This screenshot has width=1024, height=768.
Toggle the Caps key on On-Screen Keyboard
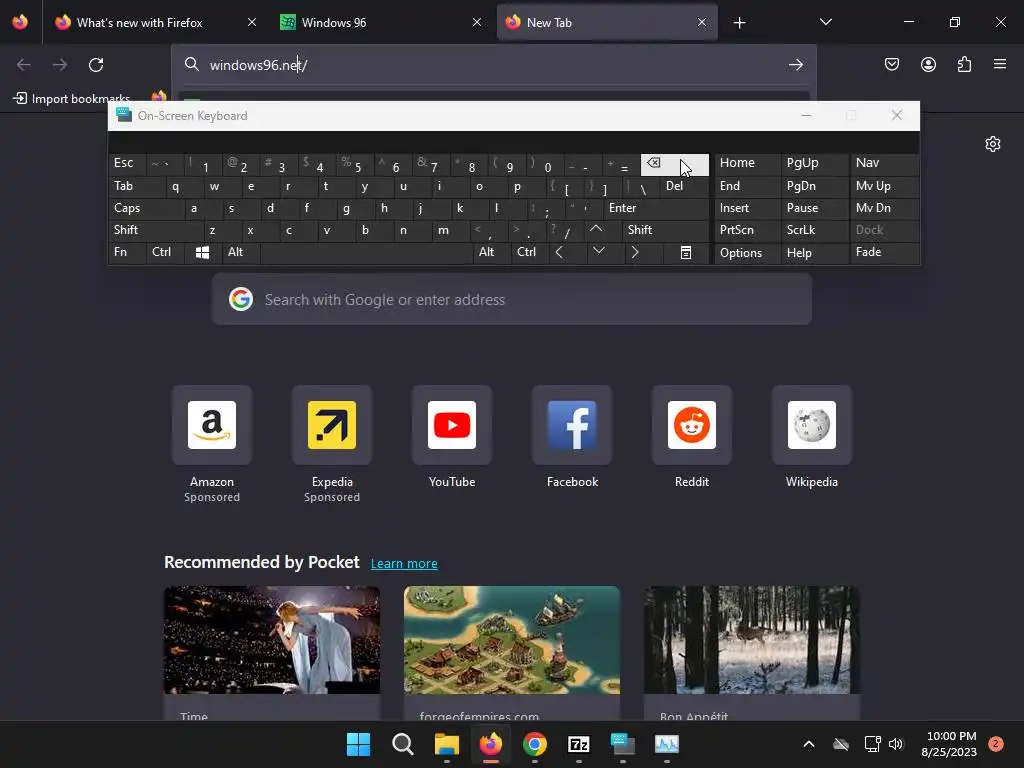coord(146,208)
